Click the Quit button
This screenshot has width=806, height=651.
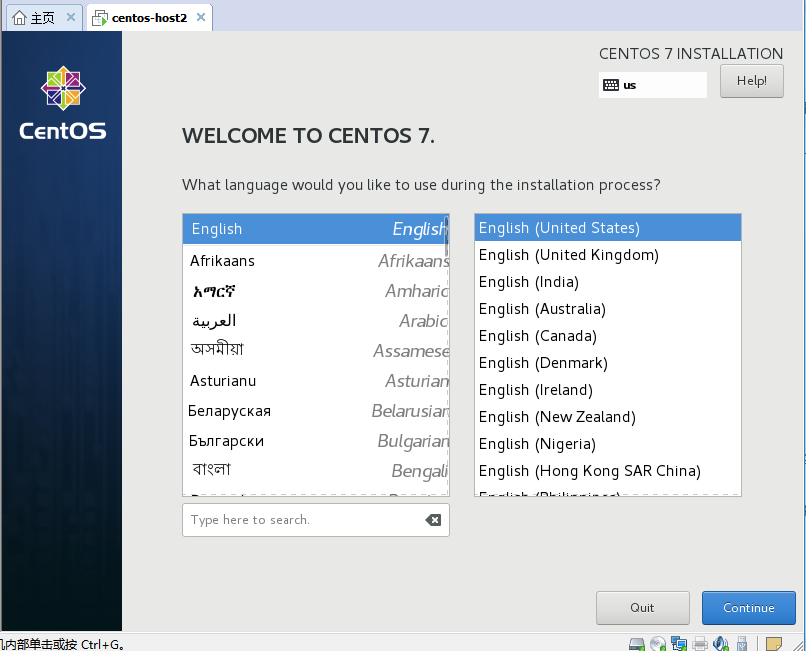tap(643, 608)
